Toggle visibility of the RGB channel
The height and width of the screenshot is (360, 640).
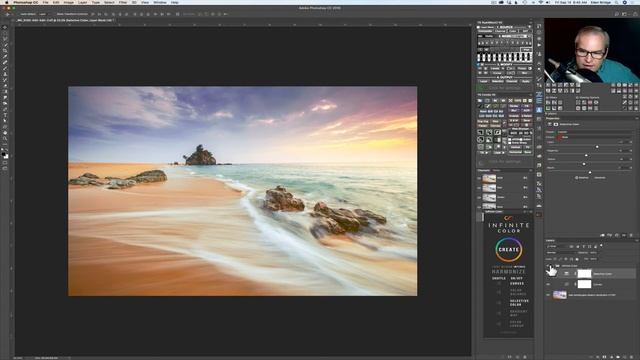point(479,178)
